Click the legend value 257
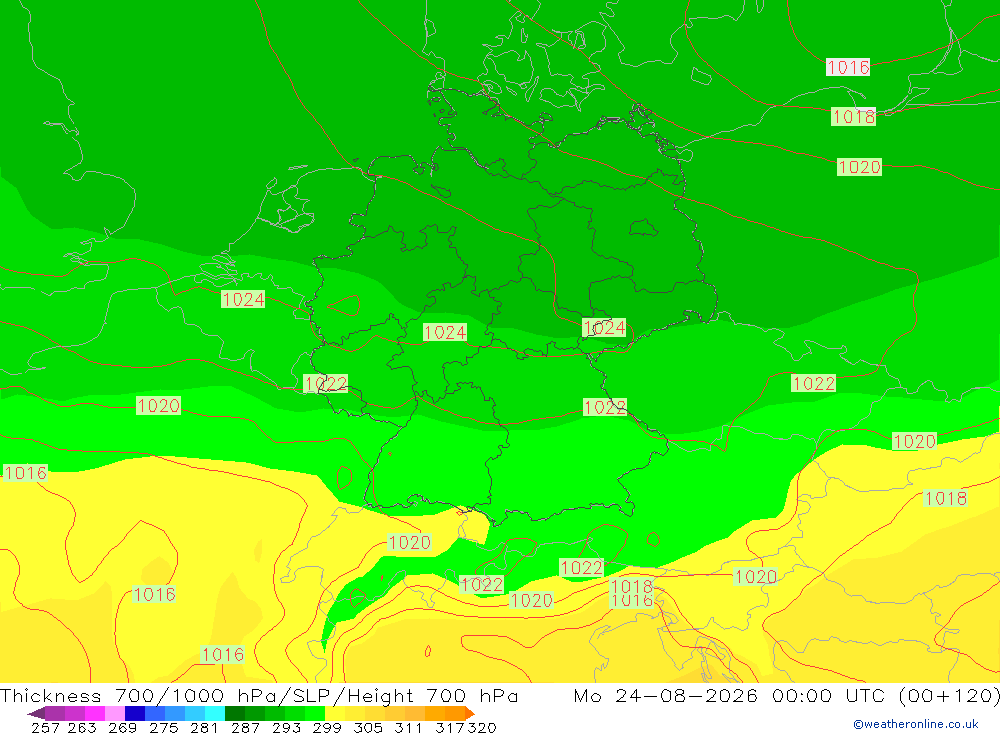The width and height of the screenshot is (1000, 733). tap(45, 727)
